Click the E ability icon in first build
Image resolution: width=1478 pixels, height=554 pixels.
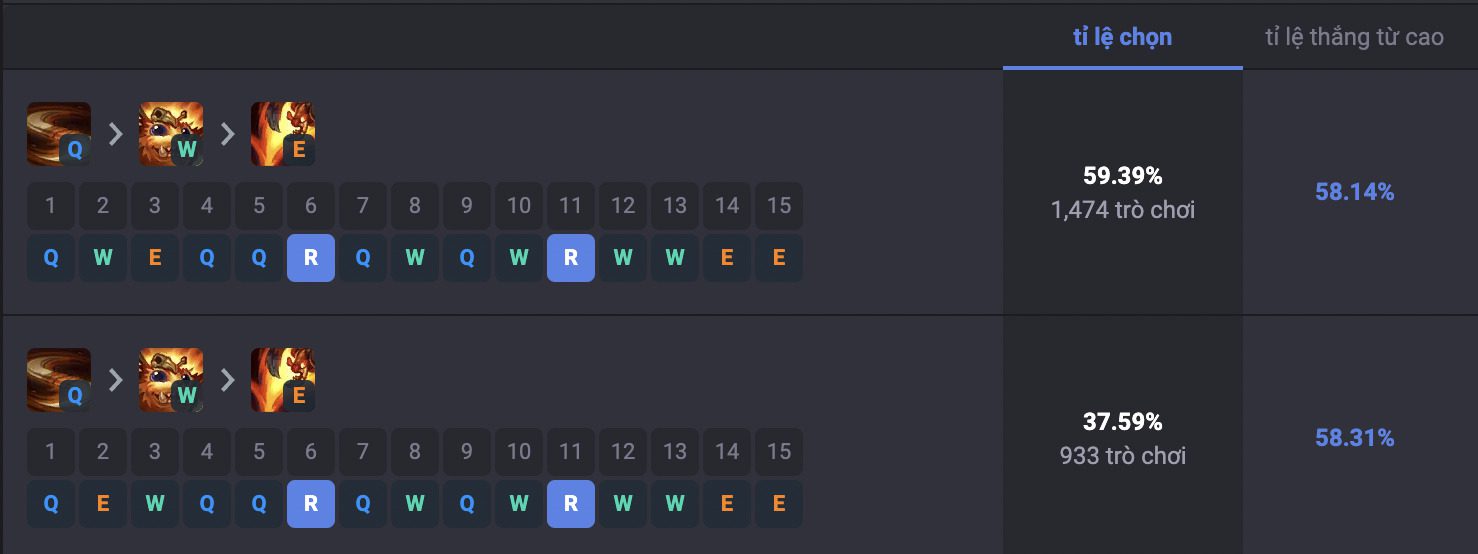point(283,134)
